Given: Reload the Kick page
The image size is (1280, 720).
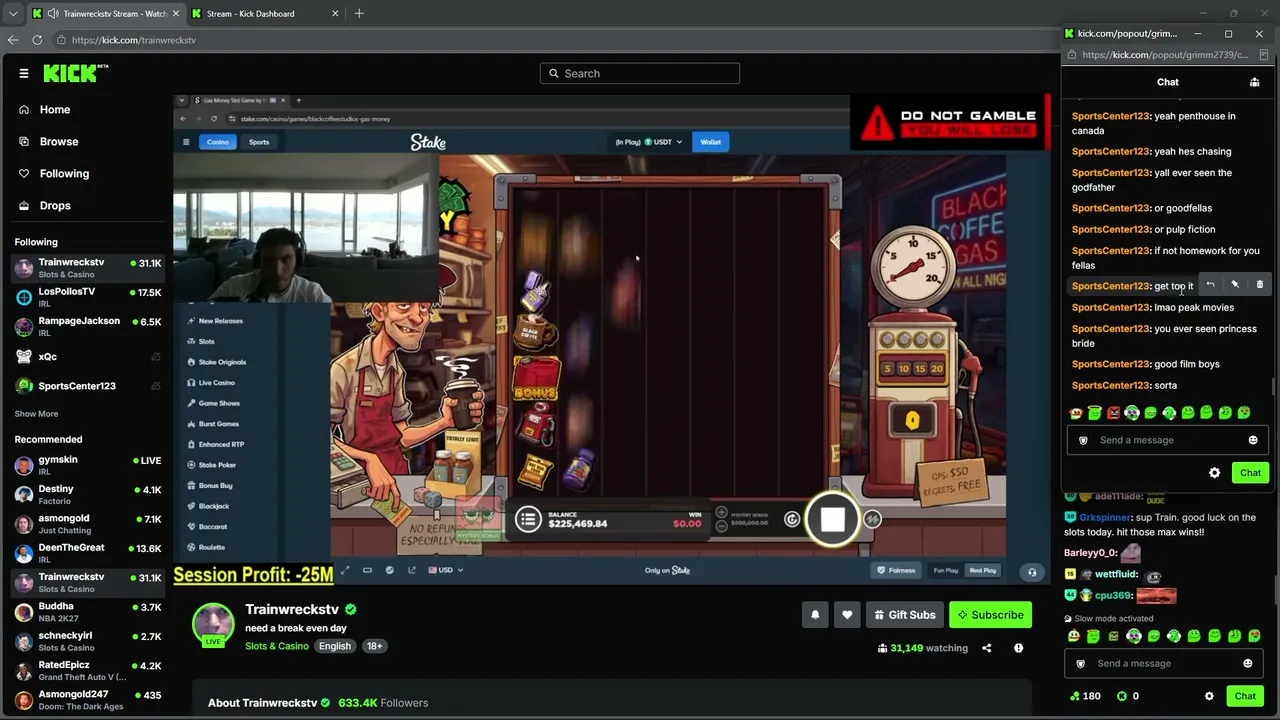Looking at the screenshot, I should pos(37,40).
